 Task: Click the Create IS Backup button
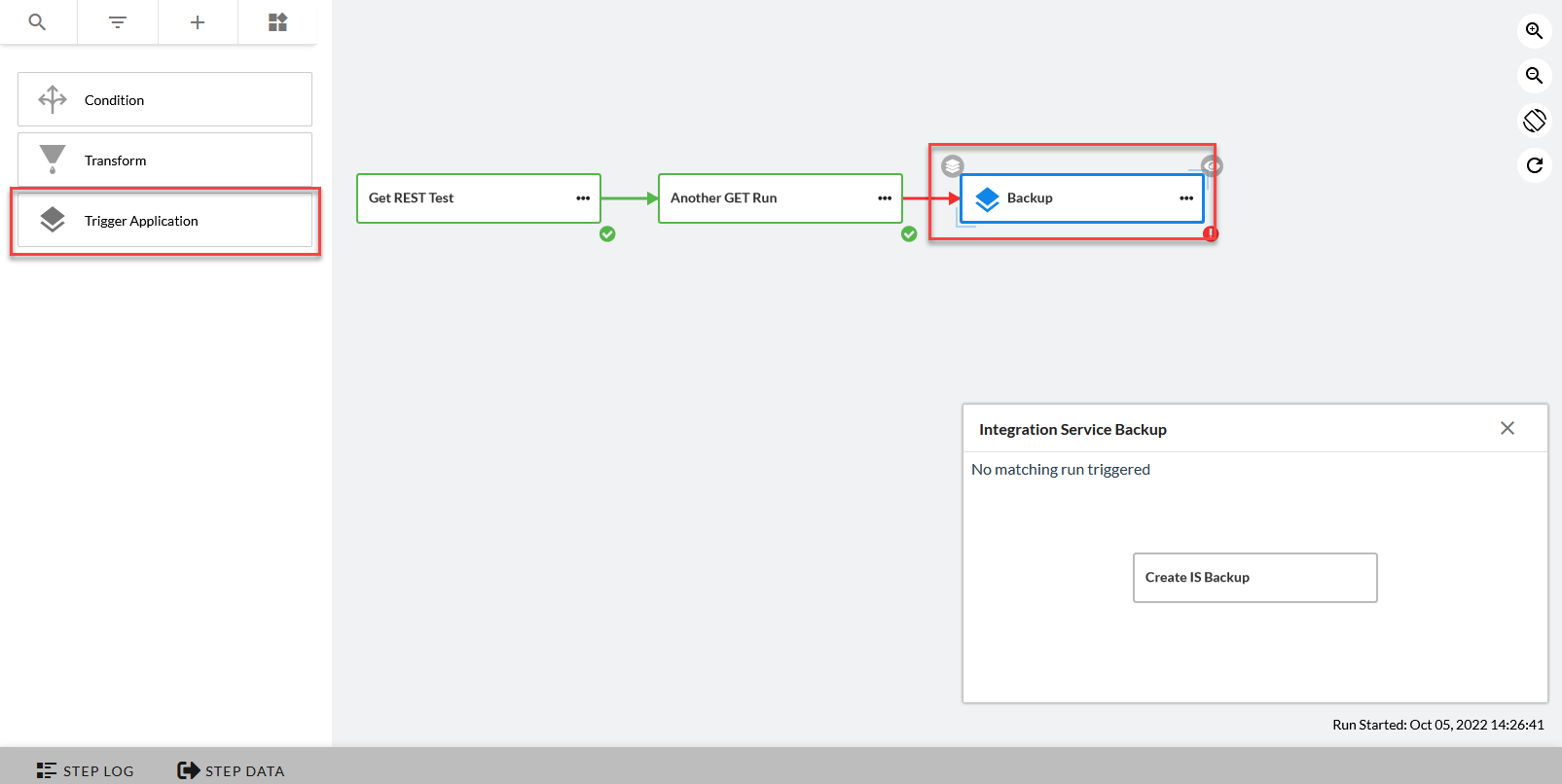click(1254, 578)
